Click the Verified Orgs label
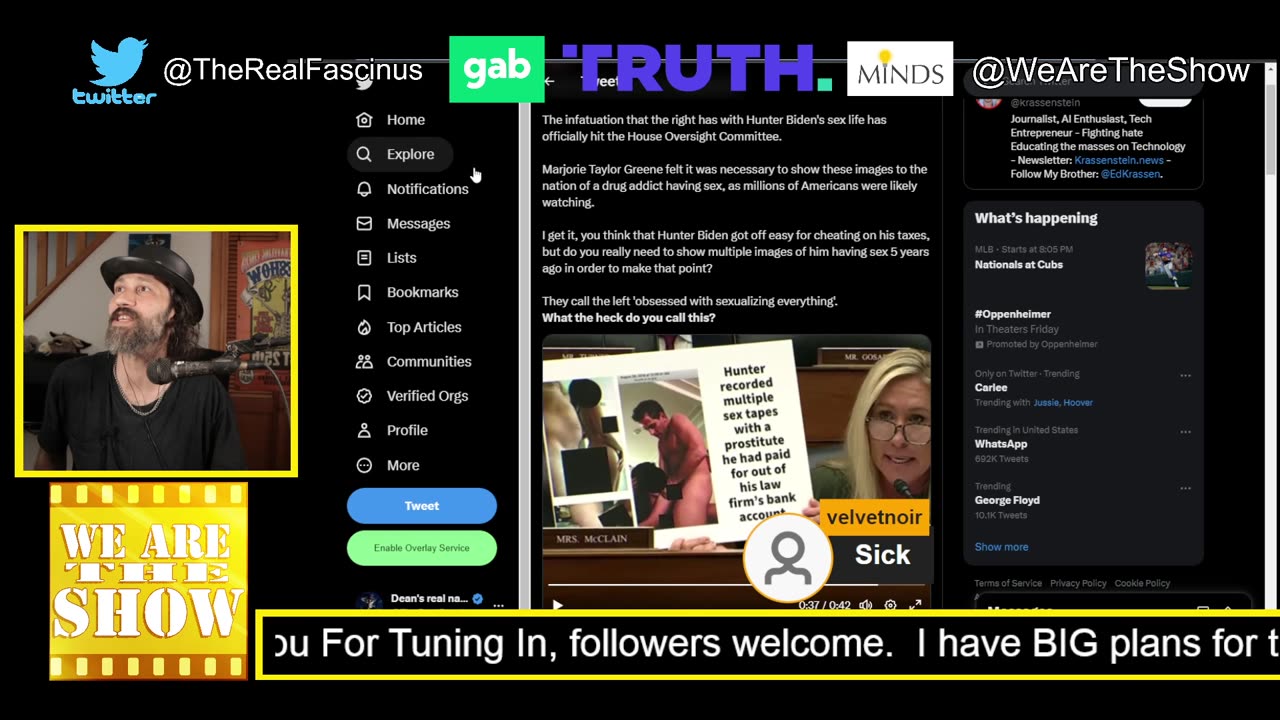The image size is (1280, 720). click(427, 396)
